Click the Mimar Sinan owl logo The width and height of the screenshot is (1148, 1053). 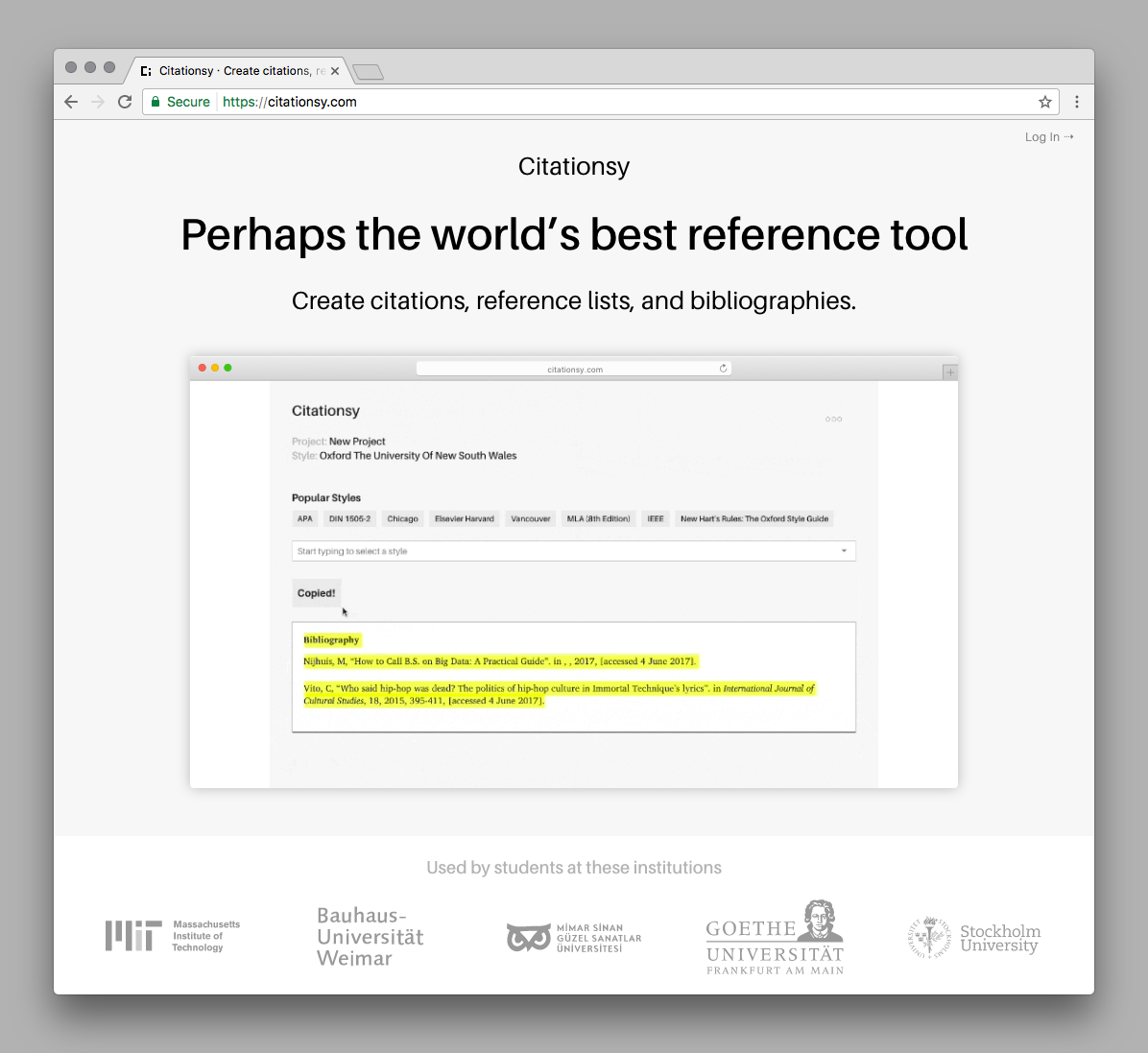point(528,936)
